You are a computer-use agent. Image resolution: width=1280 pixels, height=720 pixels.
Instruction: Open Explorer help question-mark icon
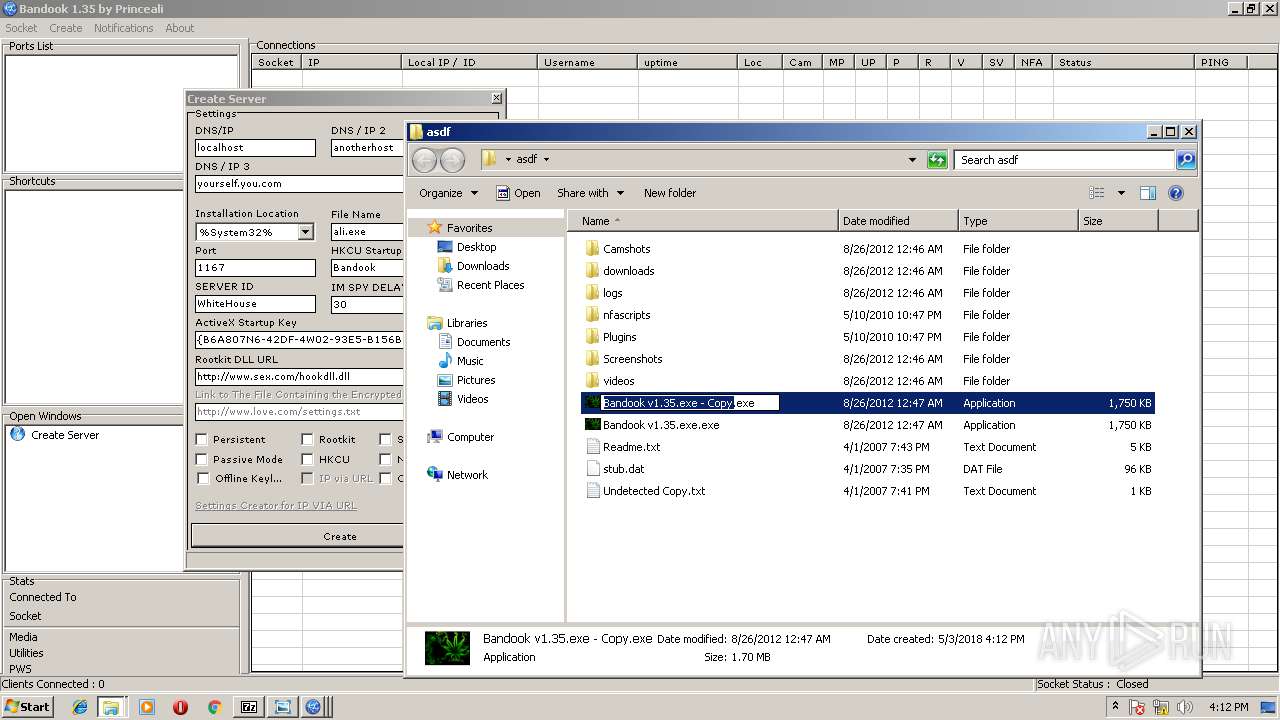[1176, 193]
